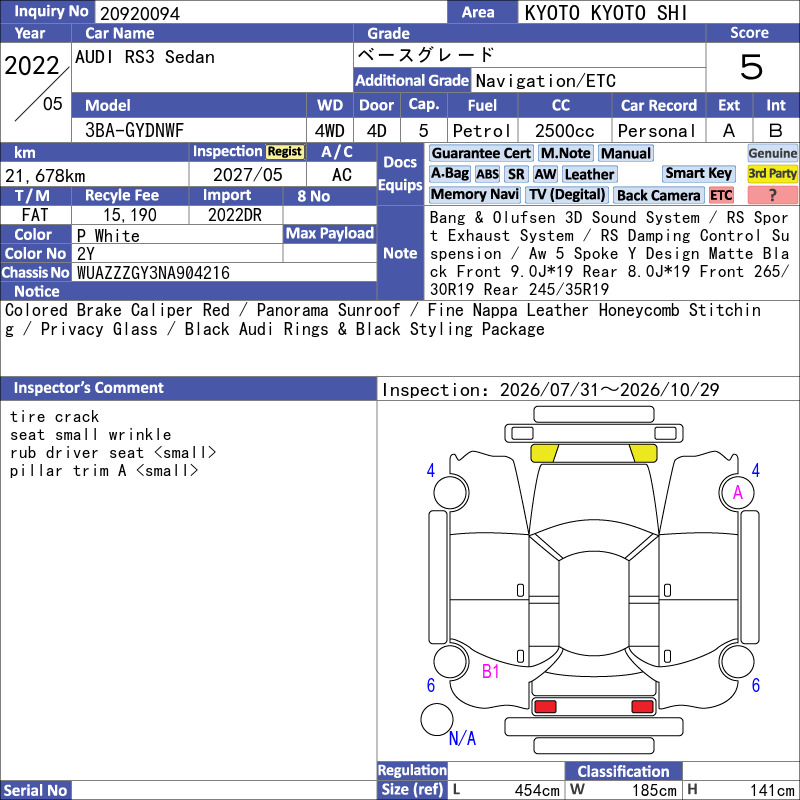Viewport: 800px width, 800px height.
Task: Click the 4WD drive value
Action: (329, 131)
